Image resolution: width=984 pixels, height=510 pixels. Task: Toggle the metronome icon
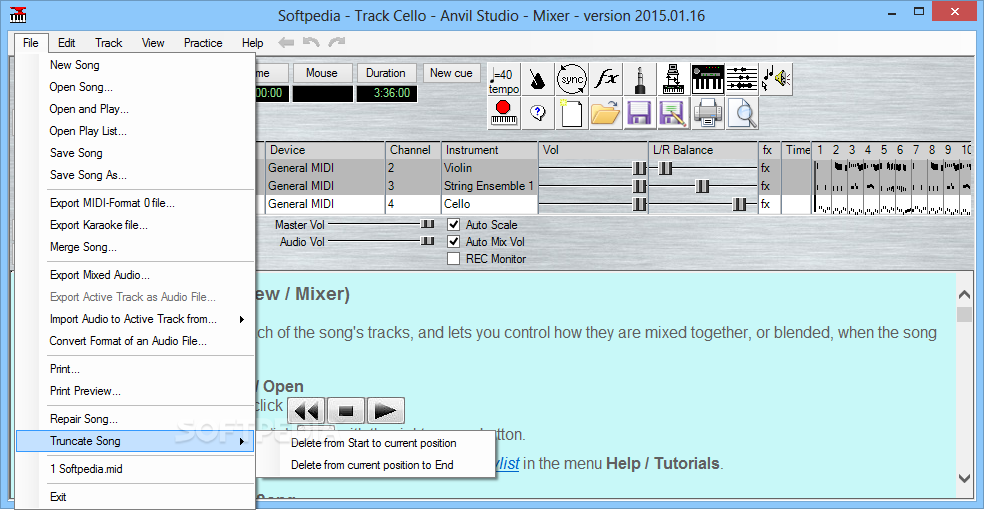pos(537,79)
